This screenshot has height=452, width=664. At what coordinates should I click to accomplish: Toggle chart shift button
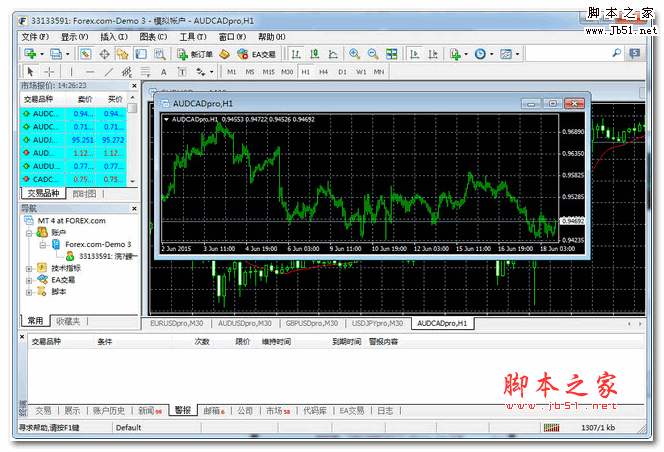point(433,54)
